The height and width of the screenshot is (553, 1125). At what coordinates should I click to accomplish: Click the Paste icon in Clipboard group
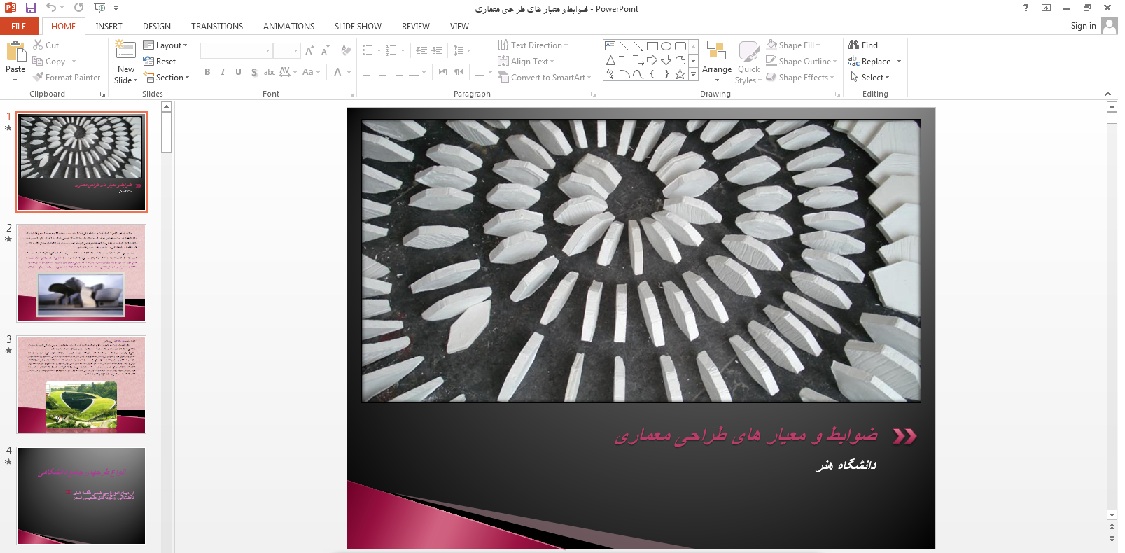pyautogui.click(x=15, y=57)
